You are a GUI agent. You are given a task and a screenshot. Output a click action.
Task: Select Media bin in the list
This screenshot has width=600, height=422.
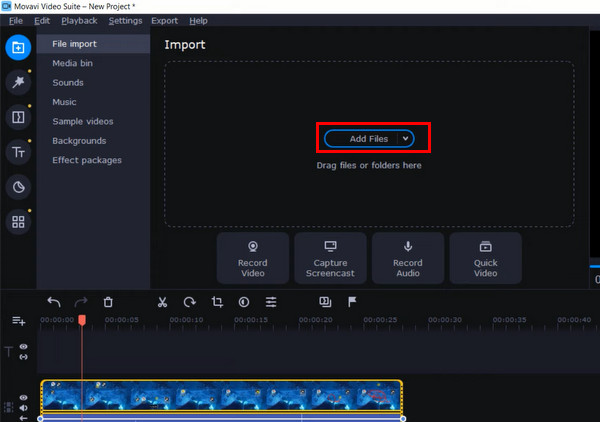click(93, 63)
